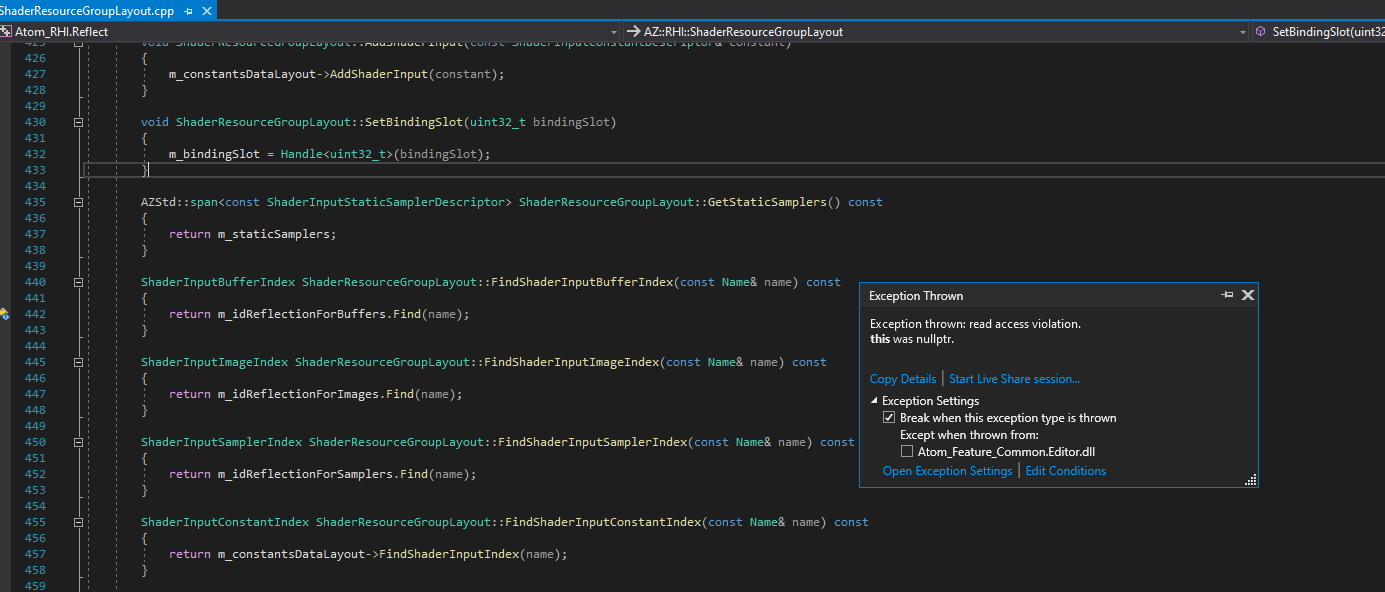This screenshot has height=592, width=1385.
Task: Open the Atom_RHI.Reflect project dropdown
Action: click(x=612, y=31)
